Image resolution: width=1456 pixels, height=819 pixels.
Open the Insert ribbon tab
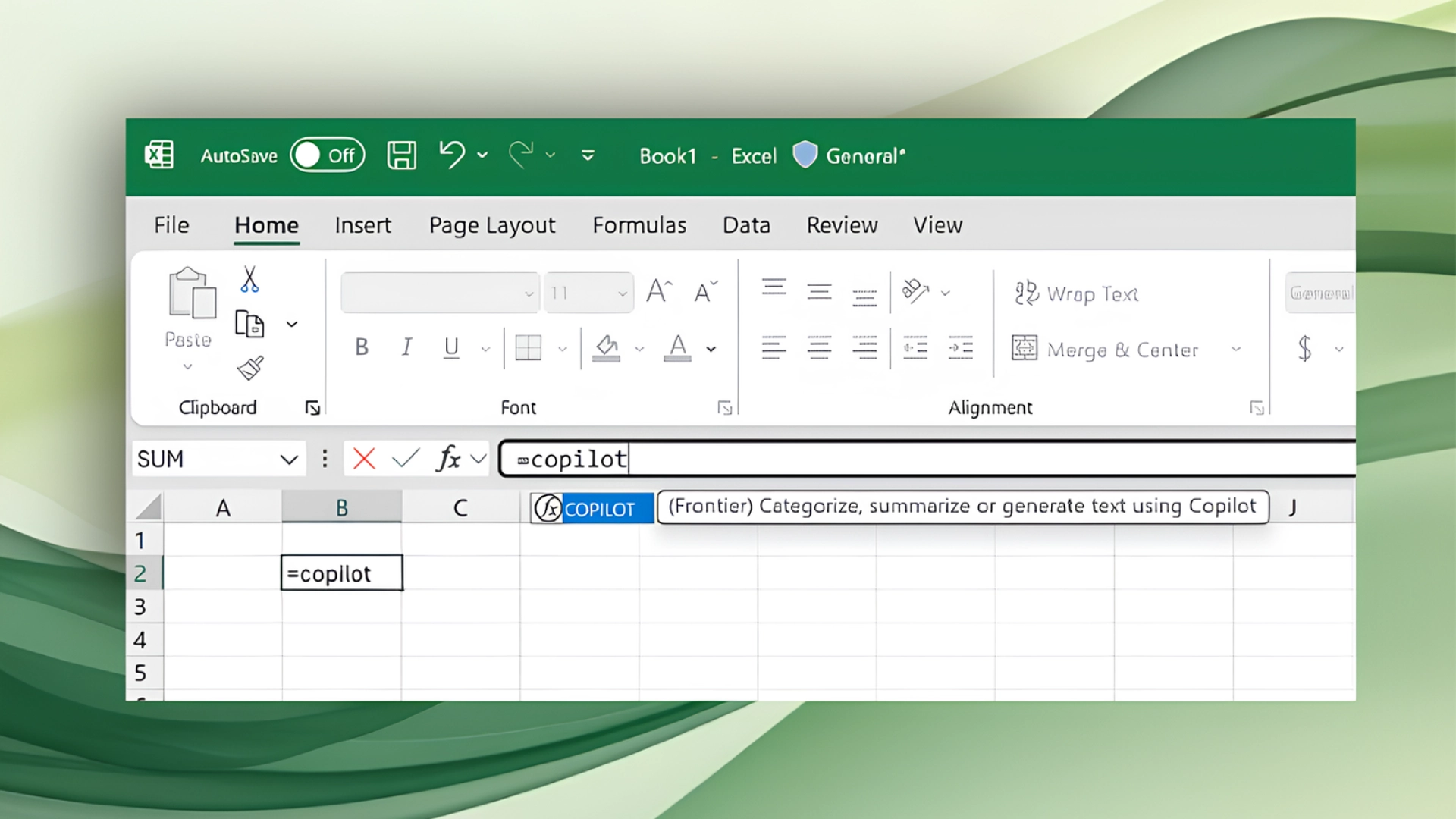[362, 225]
